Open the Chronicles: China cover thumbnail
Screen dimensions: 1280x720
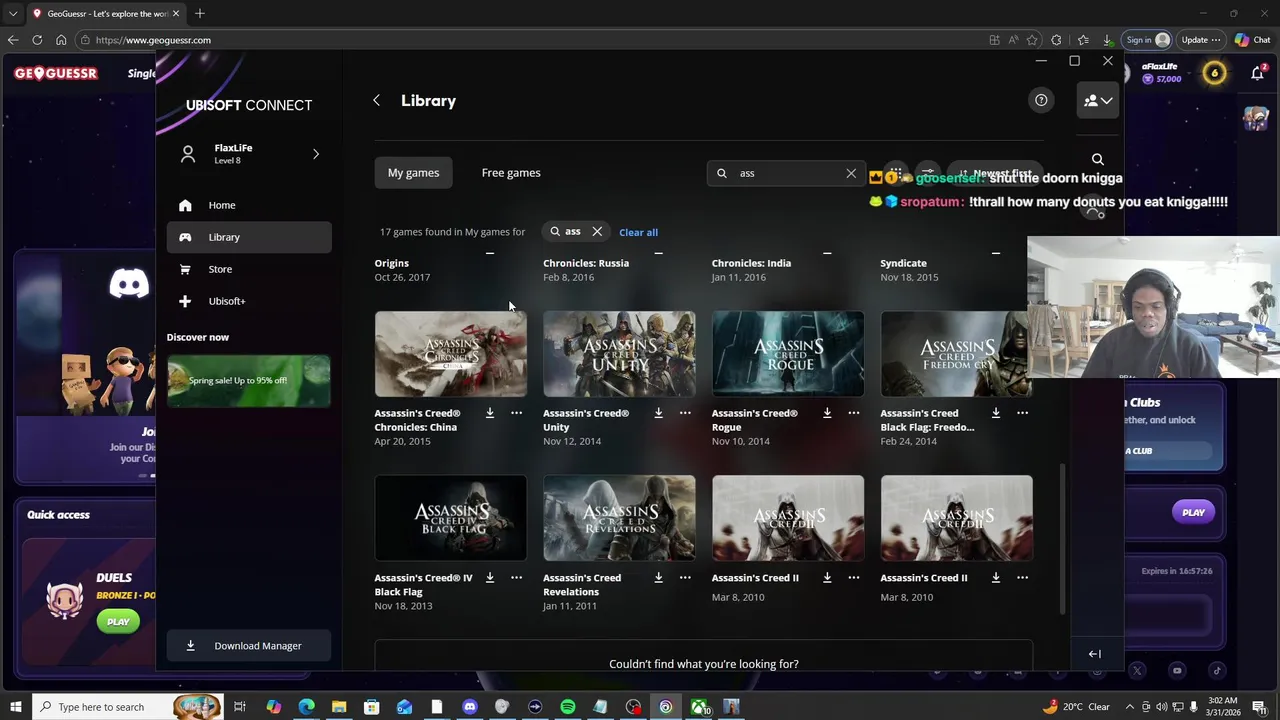point(450,354)
